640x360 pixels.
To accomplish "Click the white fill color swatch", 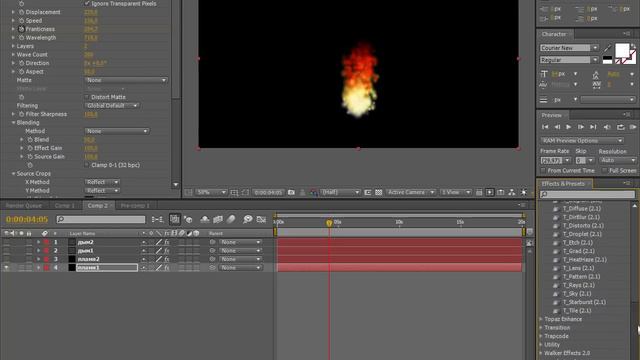I will 622,51.
